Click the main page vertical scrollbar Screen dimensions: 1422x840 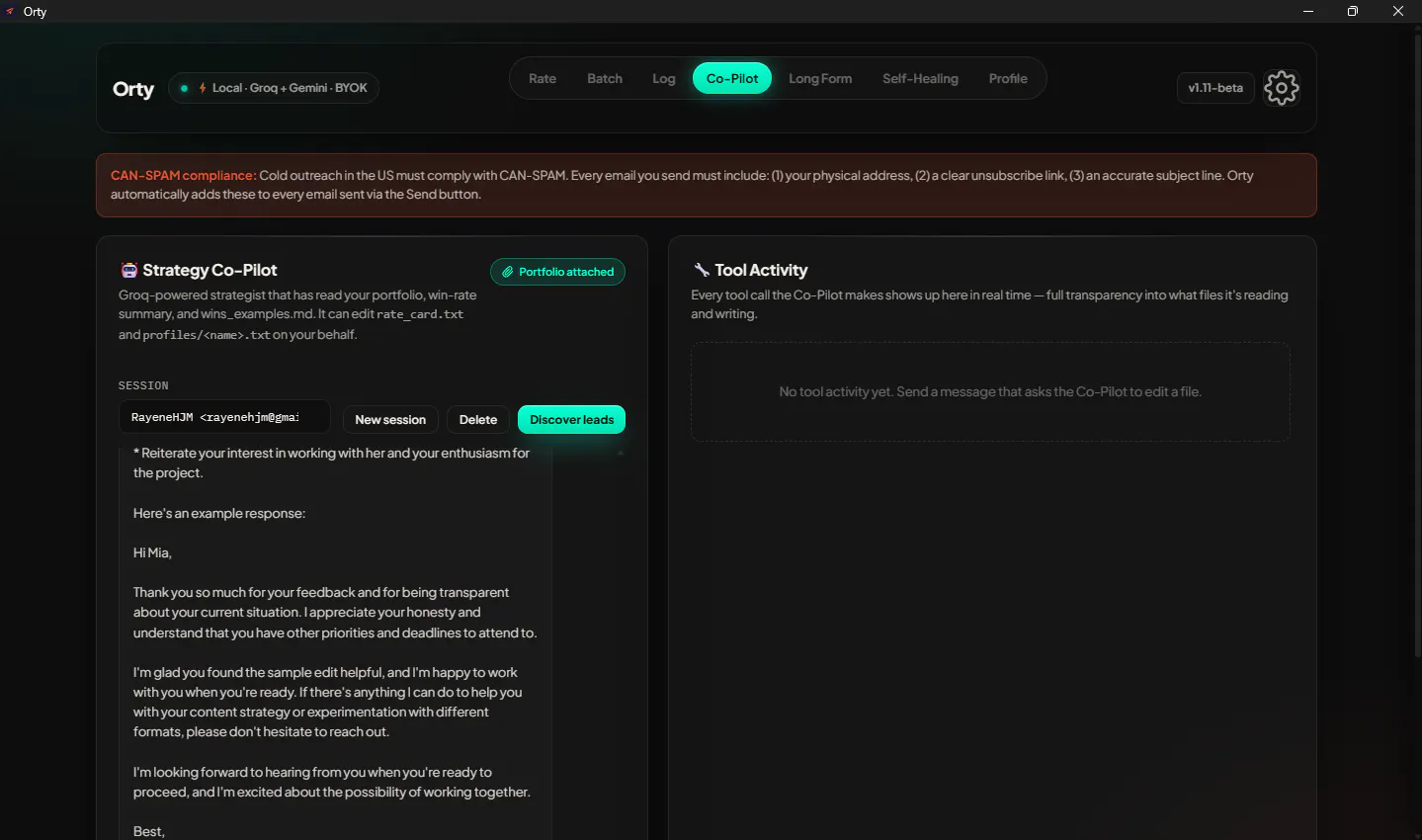[1418, 346]
